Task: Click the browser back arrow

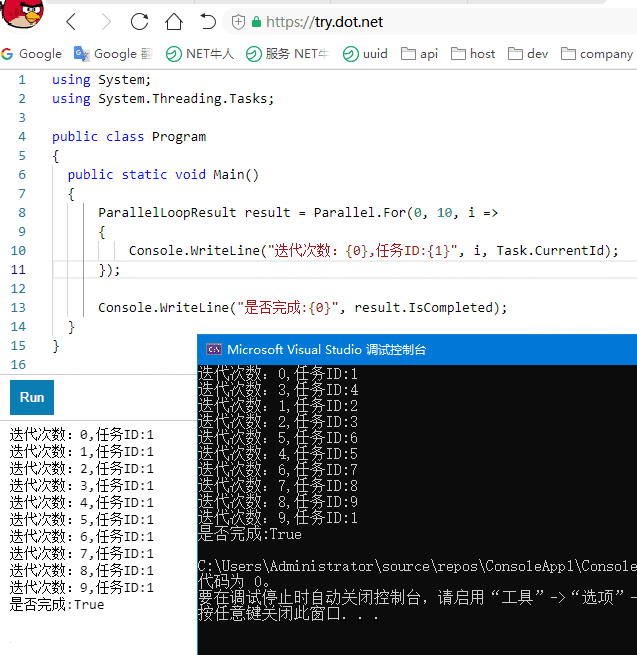Action: point(70,22)
